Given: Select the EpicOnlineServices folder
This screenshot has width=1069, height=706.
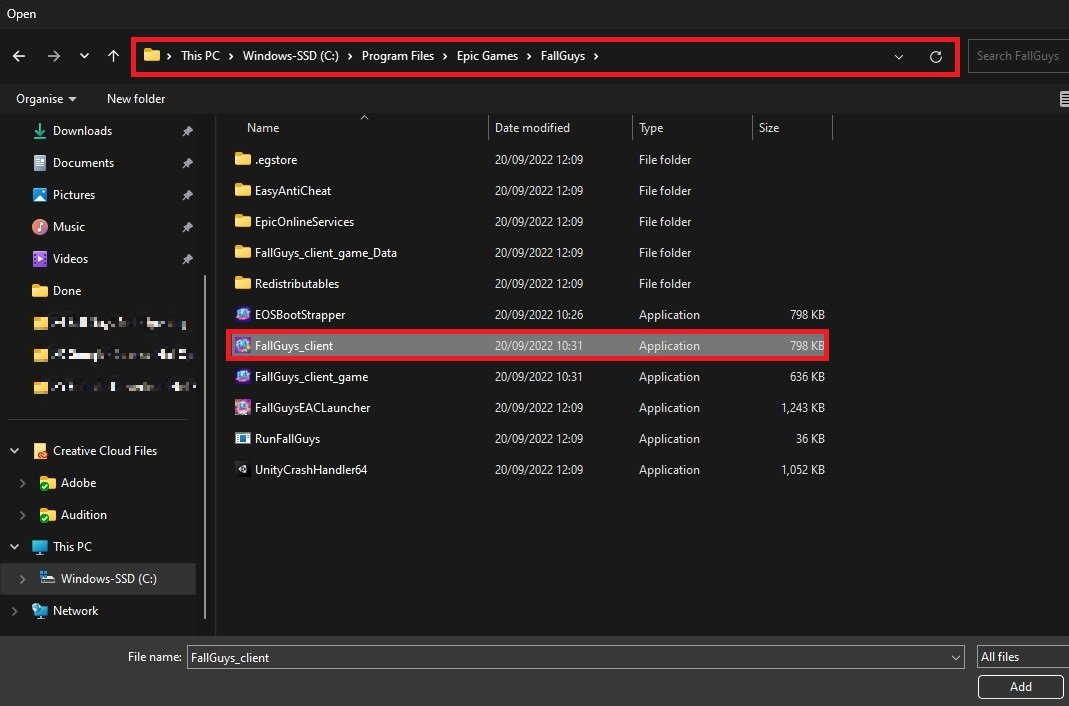Looking at the screenshot, I should (x=528, y=222).
